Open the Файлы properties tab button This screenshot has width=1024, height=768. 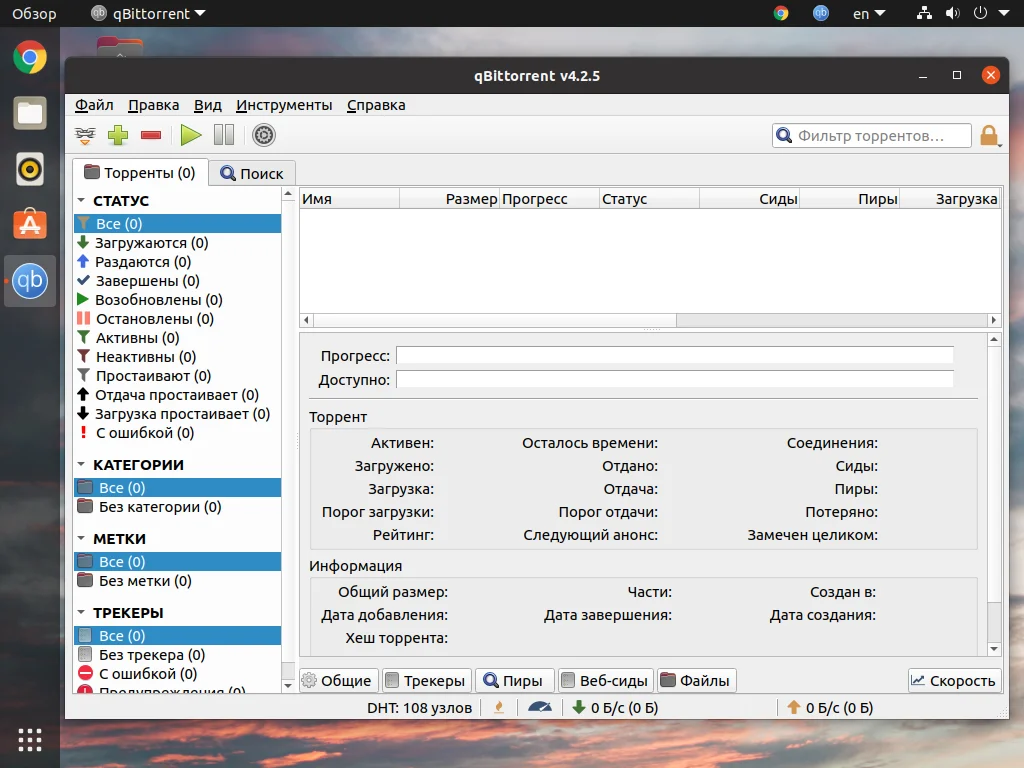point(696,681)
